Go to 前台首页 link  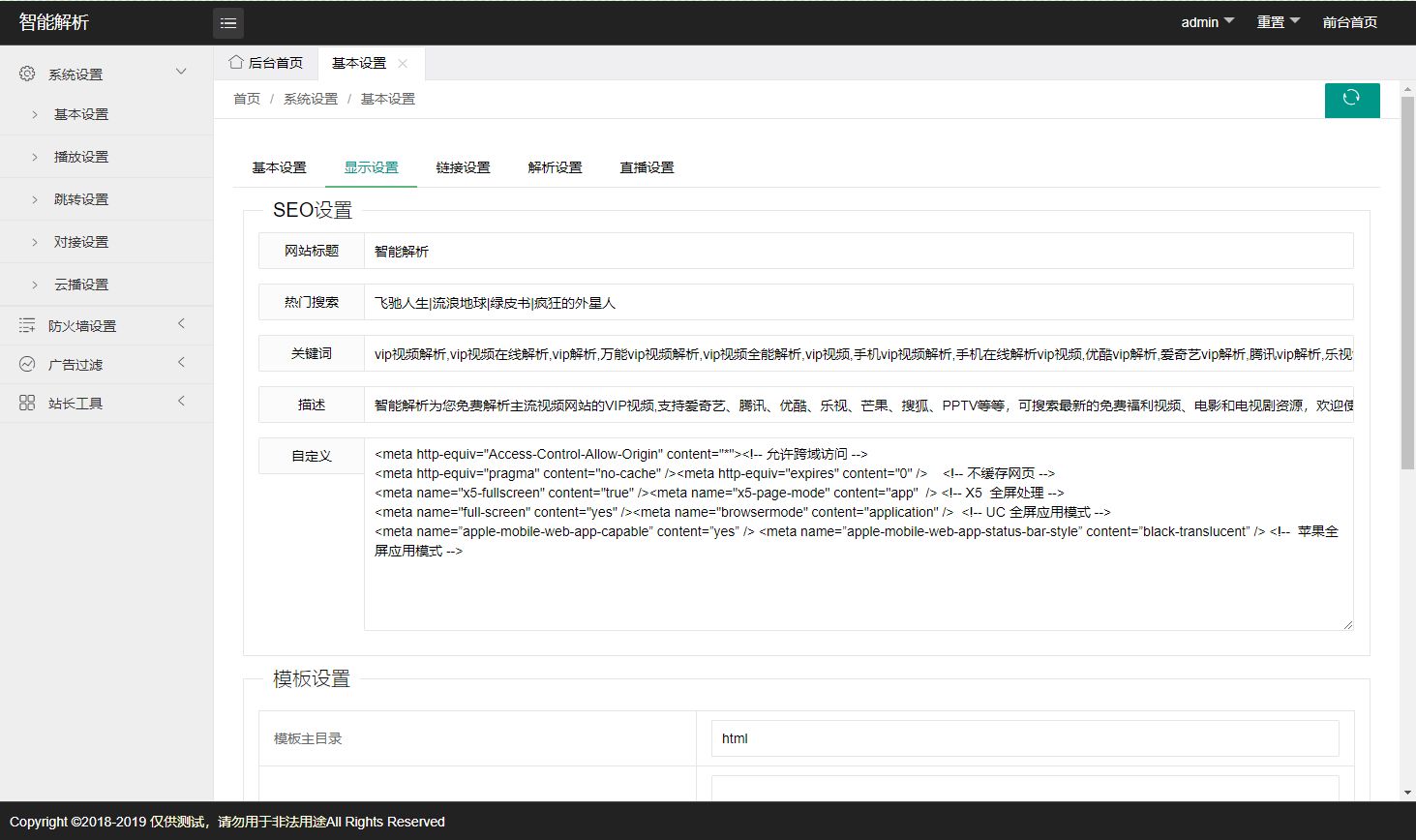(1350, 22)
